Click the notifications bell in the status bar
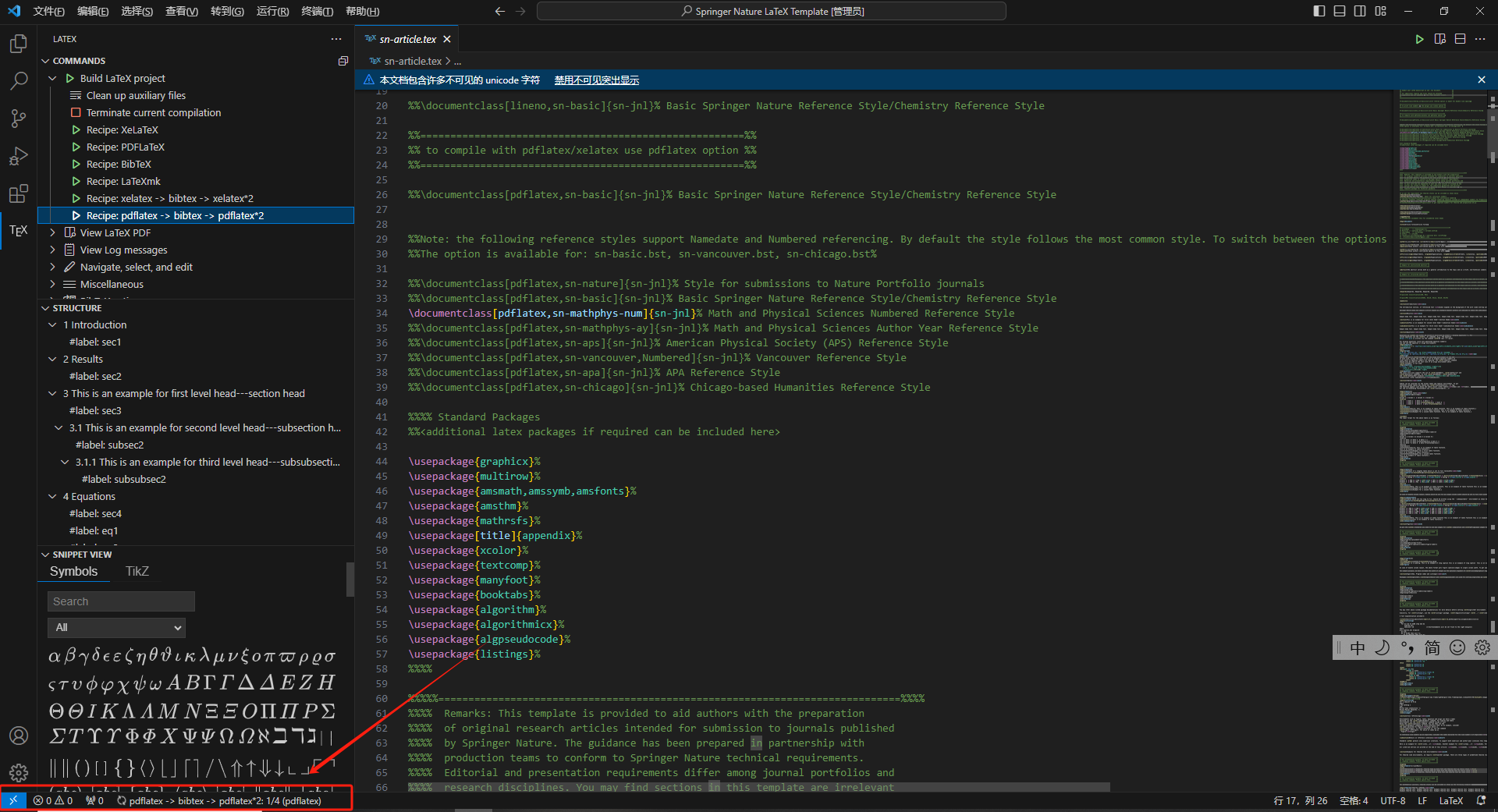Image resolution: width=1498 pixels, height=812 pixels. tap(1481, 800)
